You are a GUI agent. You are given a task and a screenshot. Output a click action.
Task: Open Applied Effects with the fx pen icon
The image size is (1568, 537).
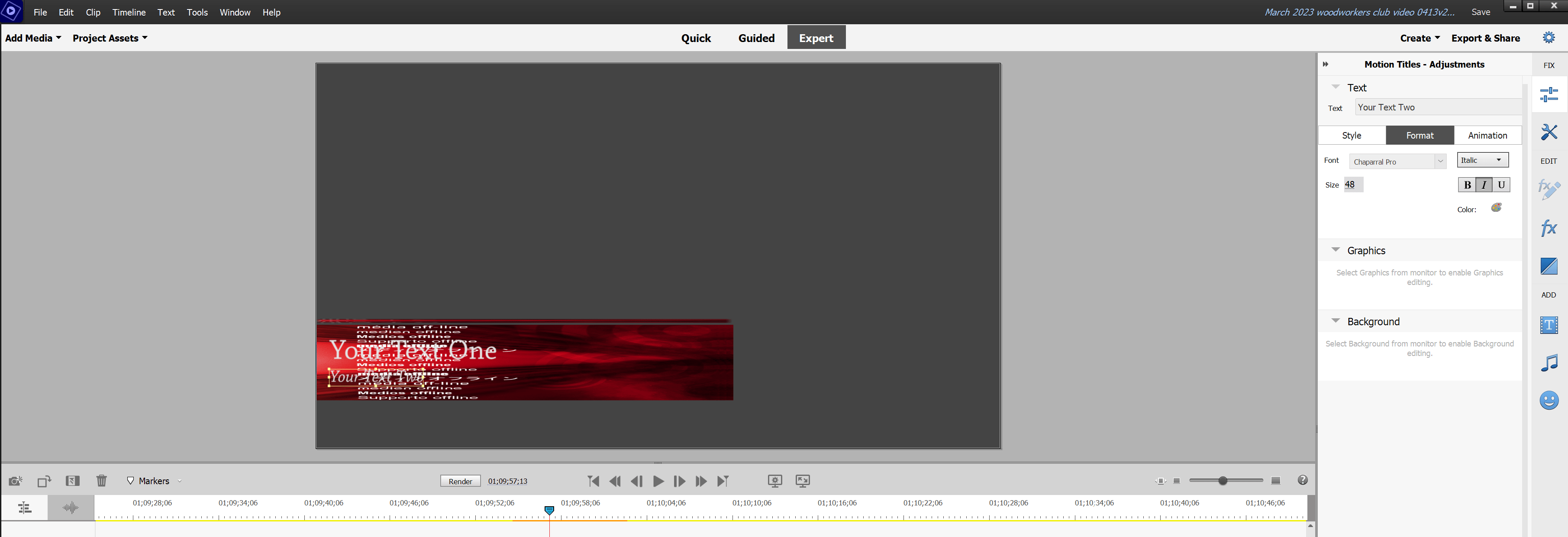(1549, 189)
